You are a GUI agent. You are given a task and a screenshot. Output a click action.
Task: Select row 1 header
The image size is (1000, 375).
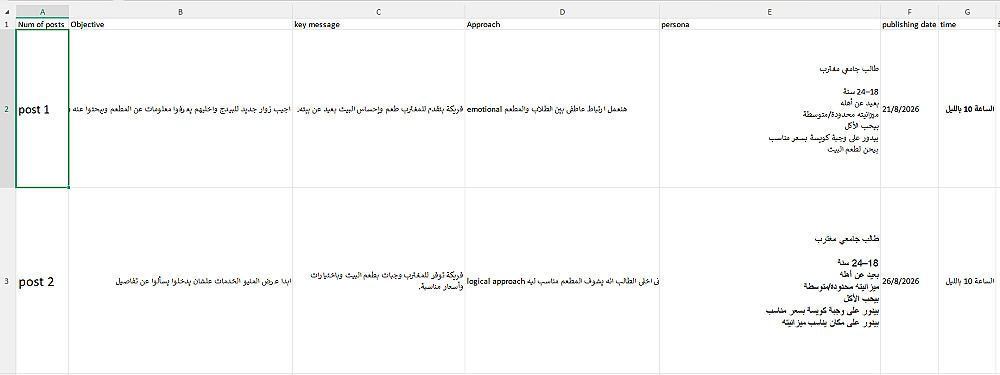pos(7,24)
